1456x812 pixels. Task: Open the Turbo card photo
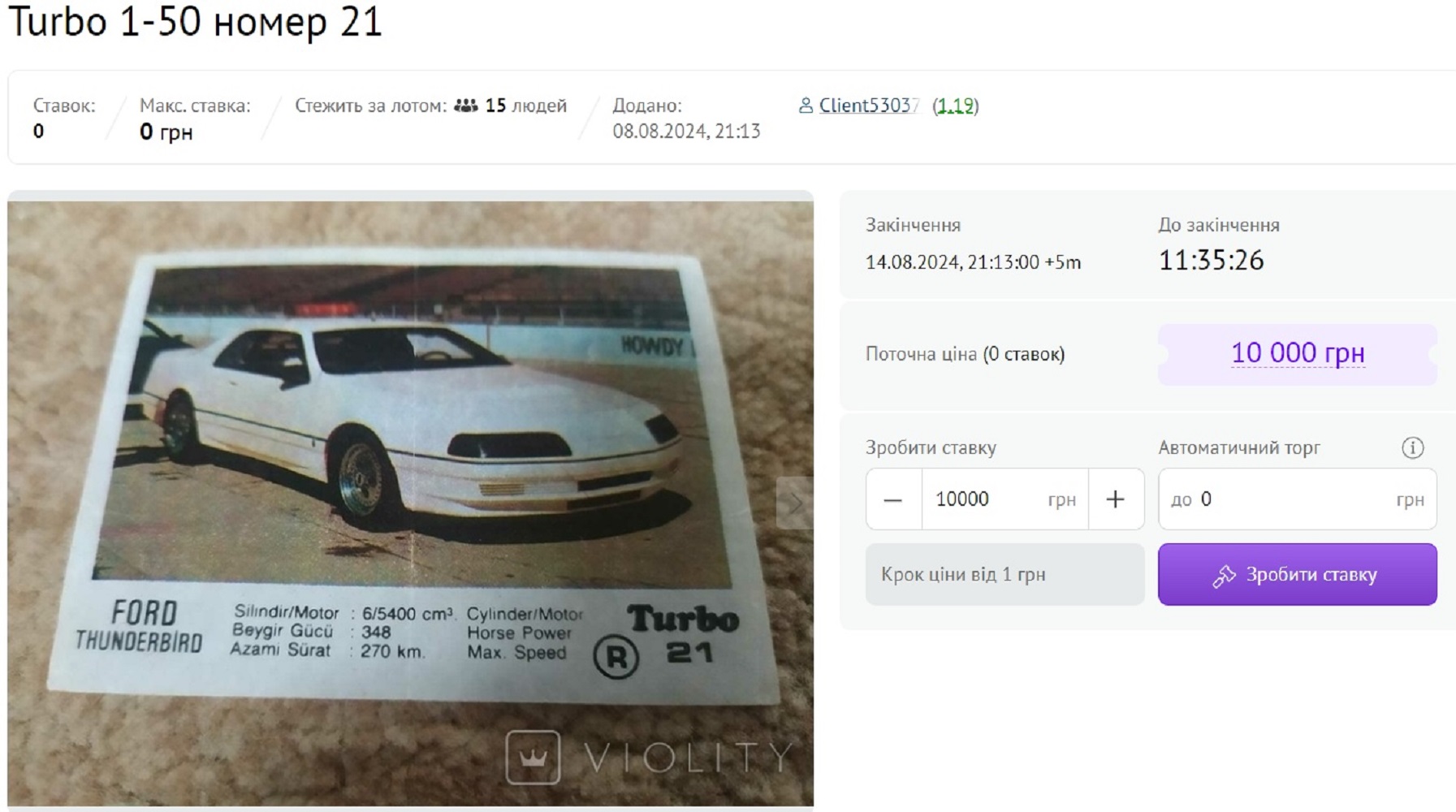[x=410, y=501]
